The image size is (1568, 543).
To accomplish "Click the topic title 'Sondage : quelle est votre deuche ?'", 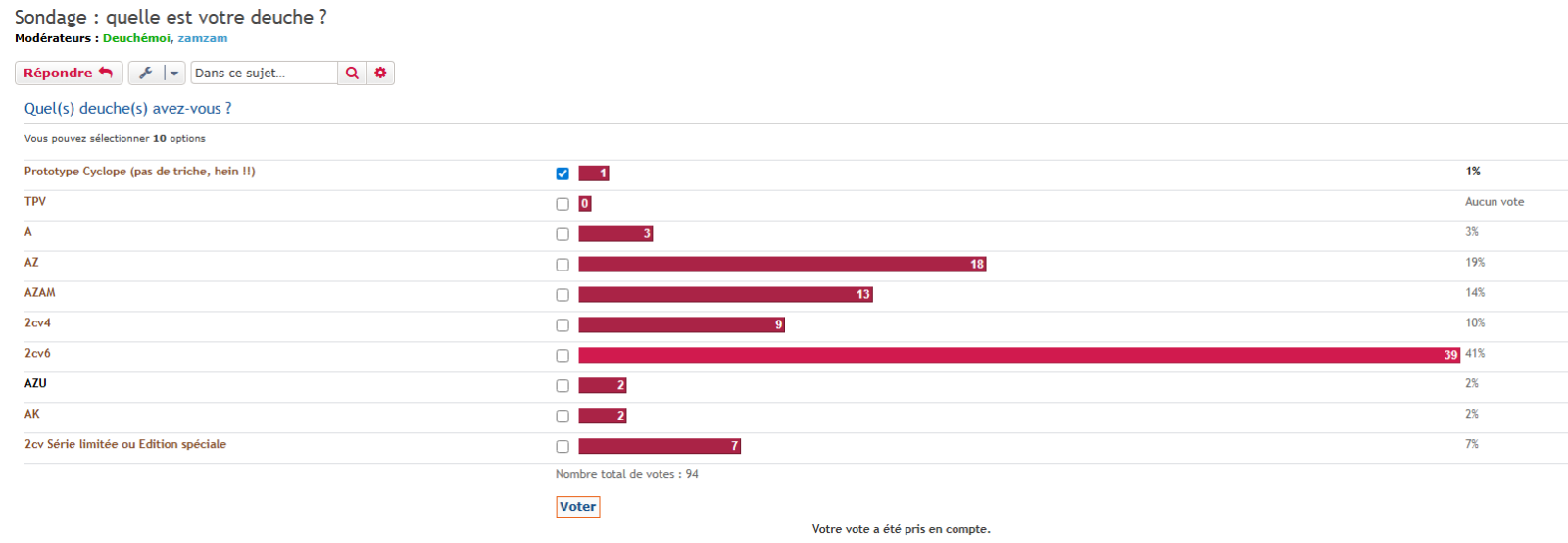I will pyautogui.click(x=171, y=17).
